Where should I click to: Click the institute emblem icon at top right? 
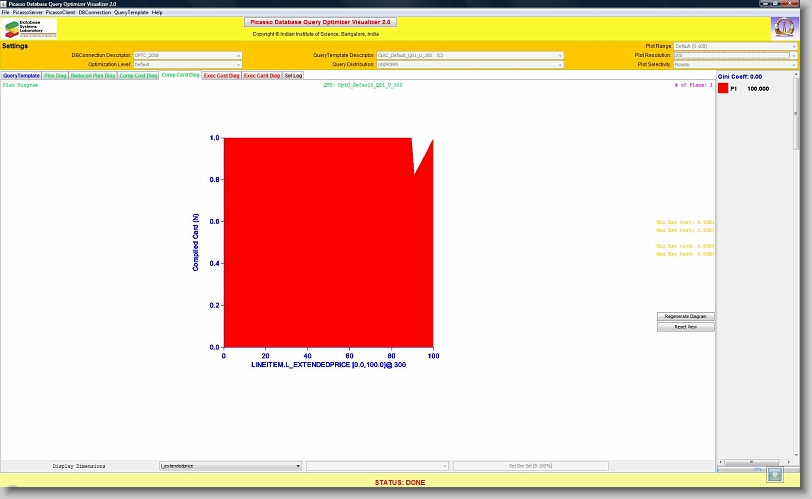click(783, 28)
